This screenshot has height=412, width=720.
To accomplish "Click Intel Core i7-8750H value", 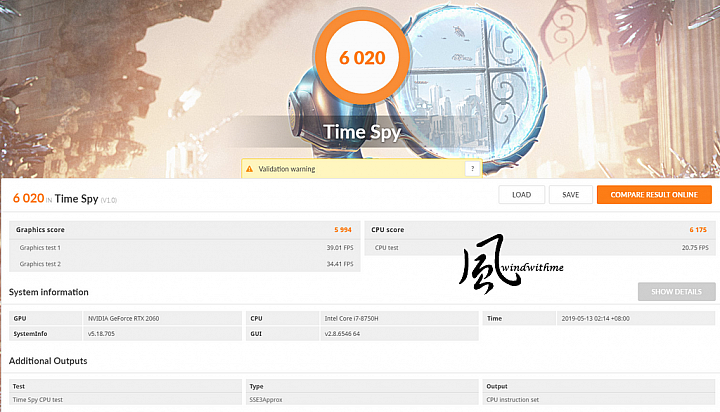I will click(351, 318).
